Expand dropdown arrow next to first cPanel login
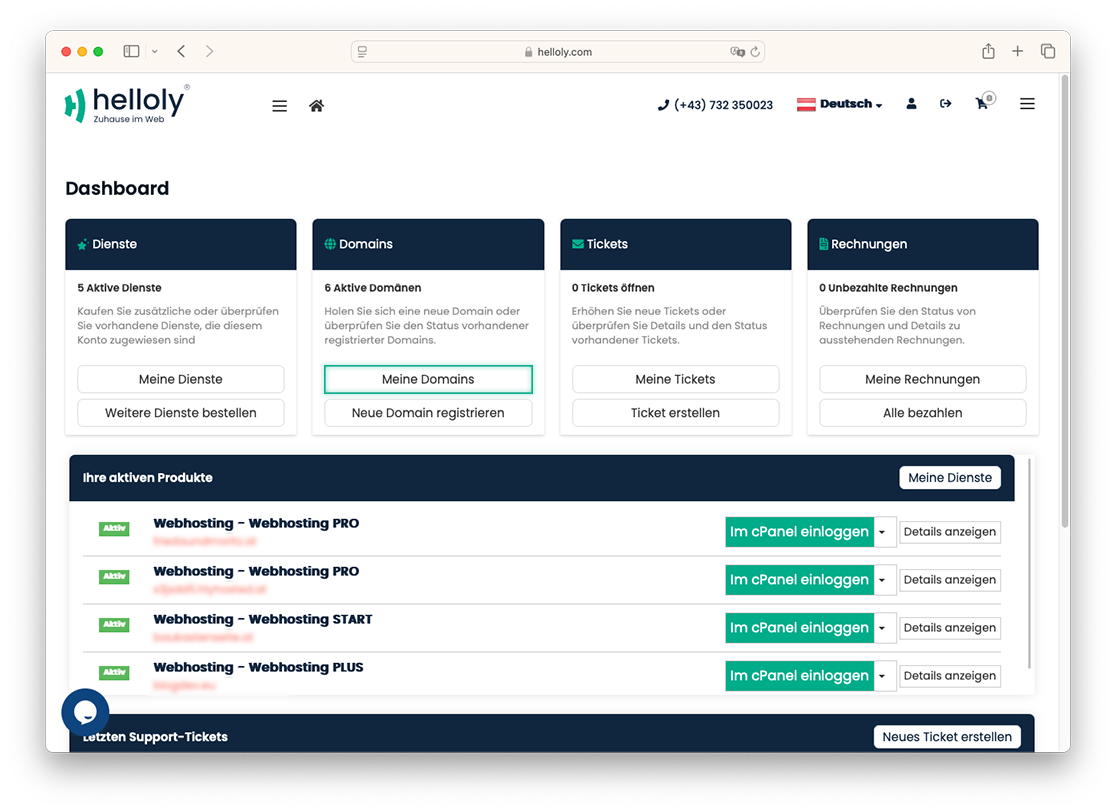 coord(882,532)
